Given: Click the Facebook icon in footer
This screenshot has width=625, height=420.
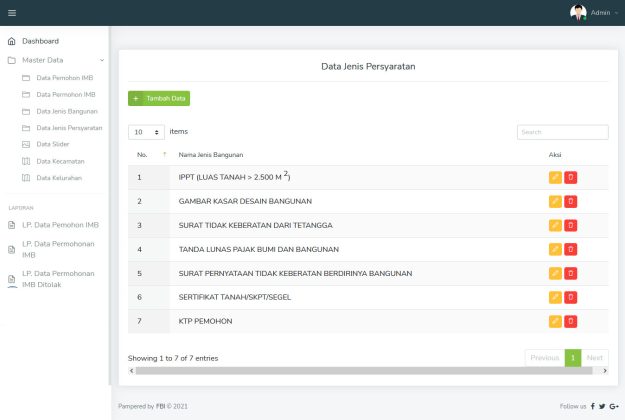Looking at the screenshot, I should [593, 406].
